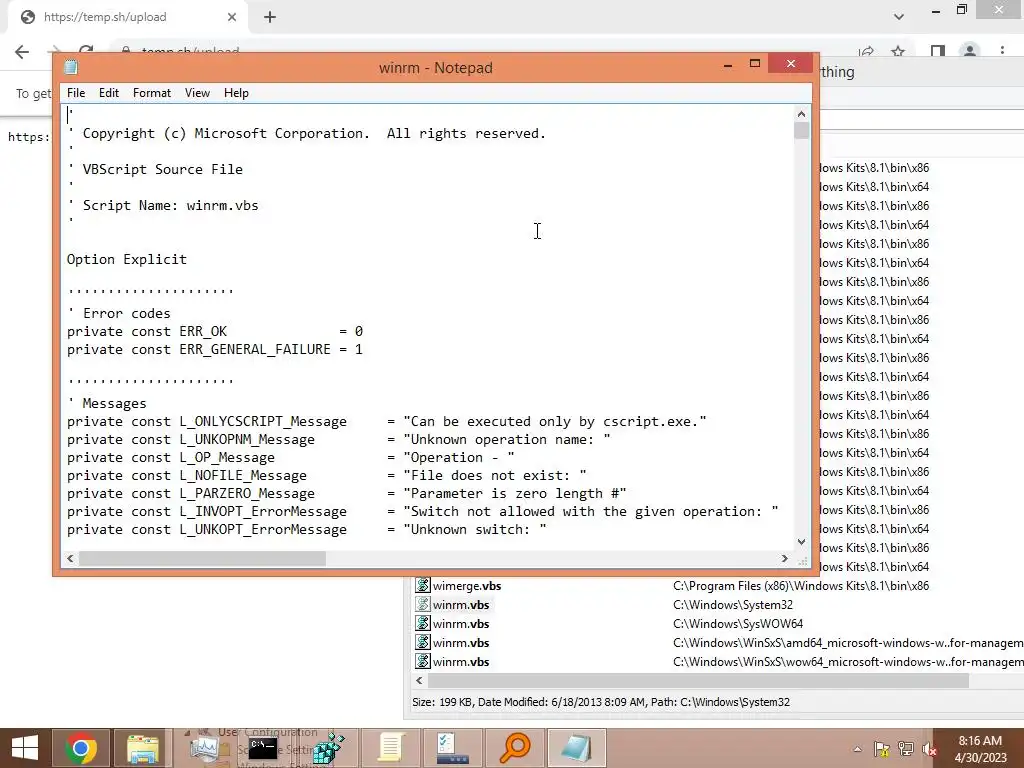The width and height of the screenshot is (1024, 768).
Task: Open the Format menu in Notepad
Action: coord(152,93)
